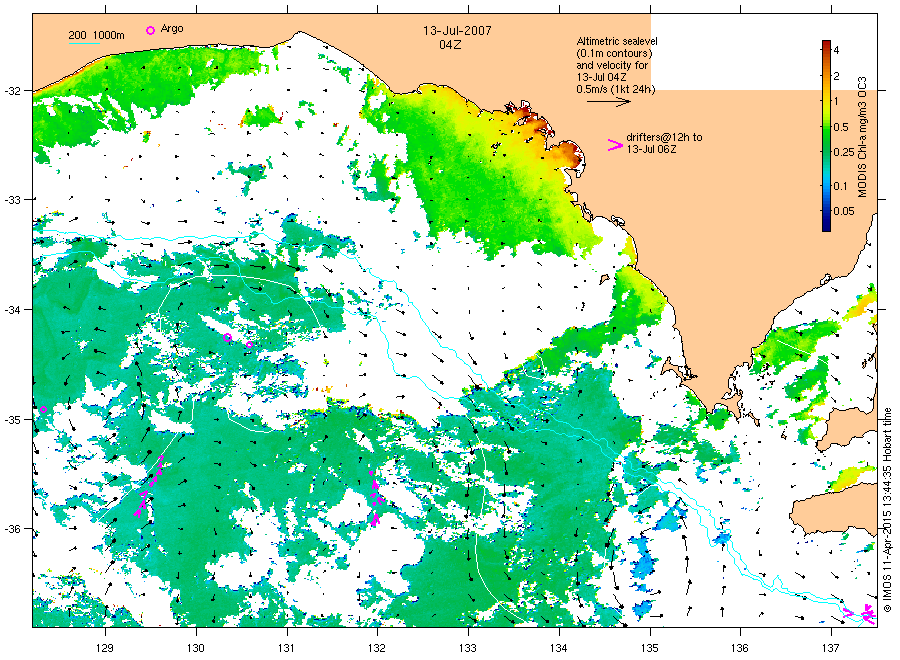This screenshot has width=900, height=660.
Task: Click the dark blue bottom of the colorbar
Action: tap(826, 225)
